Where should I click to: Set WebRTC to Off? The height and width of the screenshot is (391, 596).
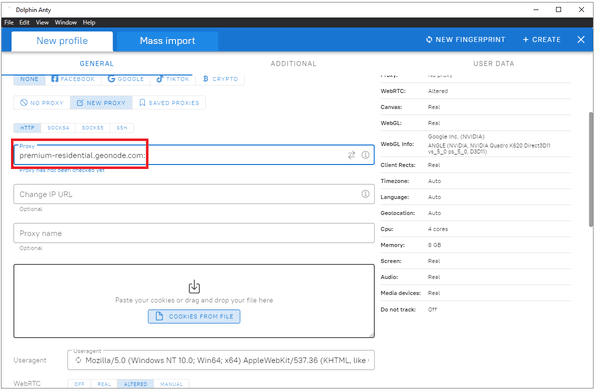pos(79,384)
